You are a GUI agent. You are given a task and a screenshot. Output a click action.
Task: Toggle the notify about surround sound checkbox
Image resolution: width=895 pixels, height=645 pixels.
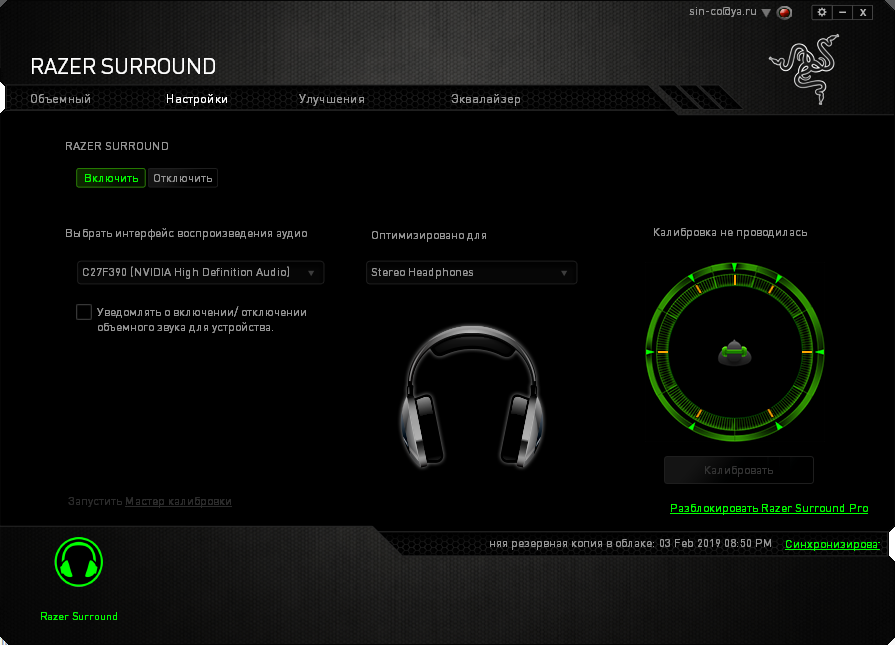pos(84,312)
